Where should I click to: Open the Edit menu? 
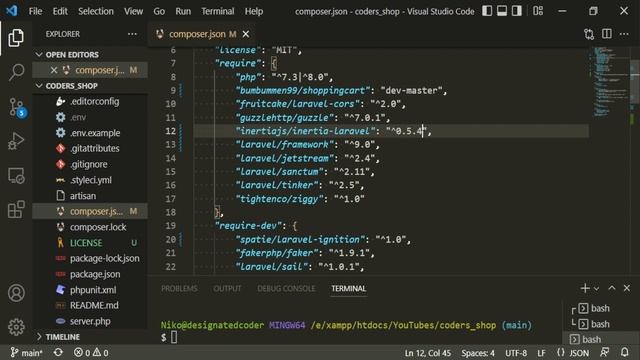pos(60,11)
